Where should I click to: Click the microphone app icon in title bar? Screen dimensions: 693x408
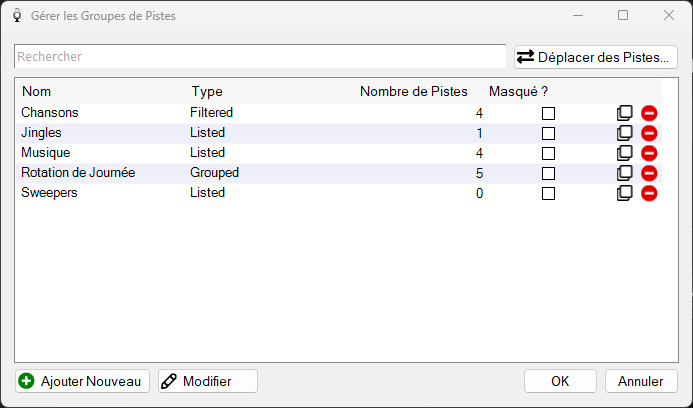[17, 15]
